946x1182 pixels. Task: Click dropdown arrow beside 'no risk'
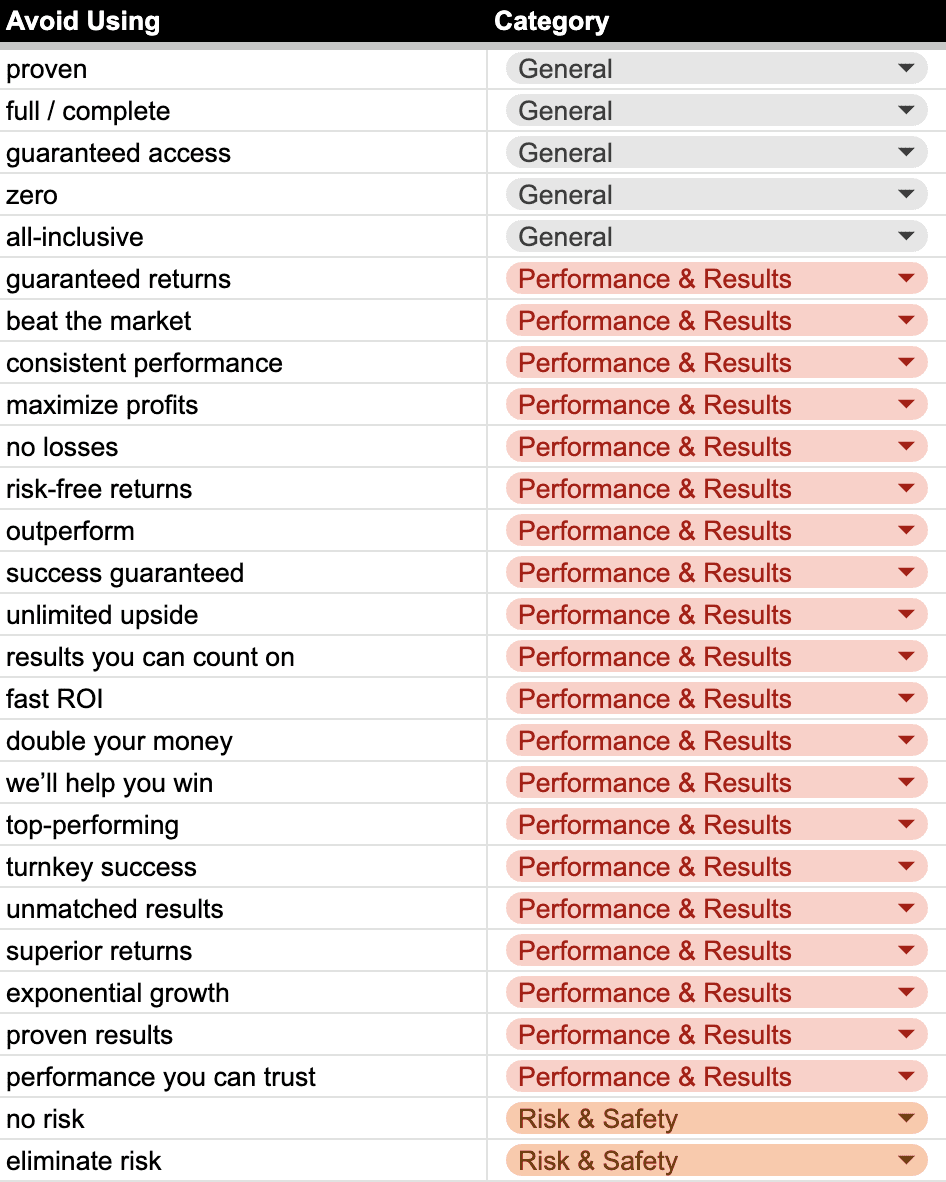(x=906, y=1119)
